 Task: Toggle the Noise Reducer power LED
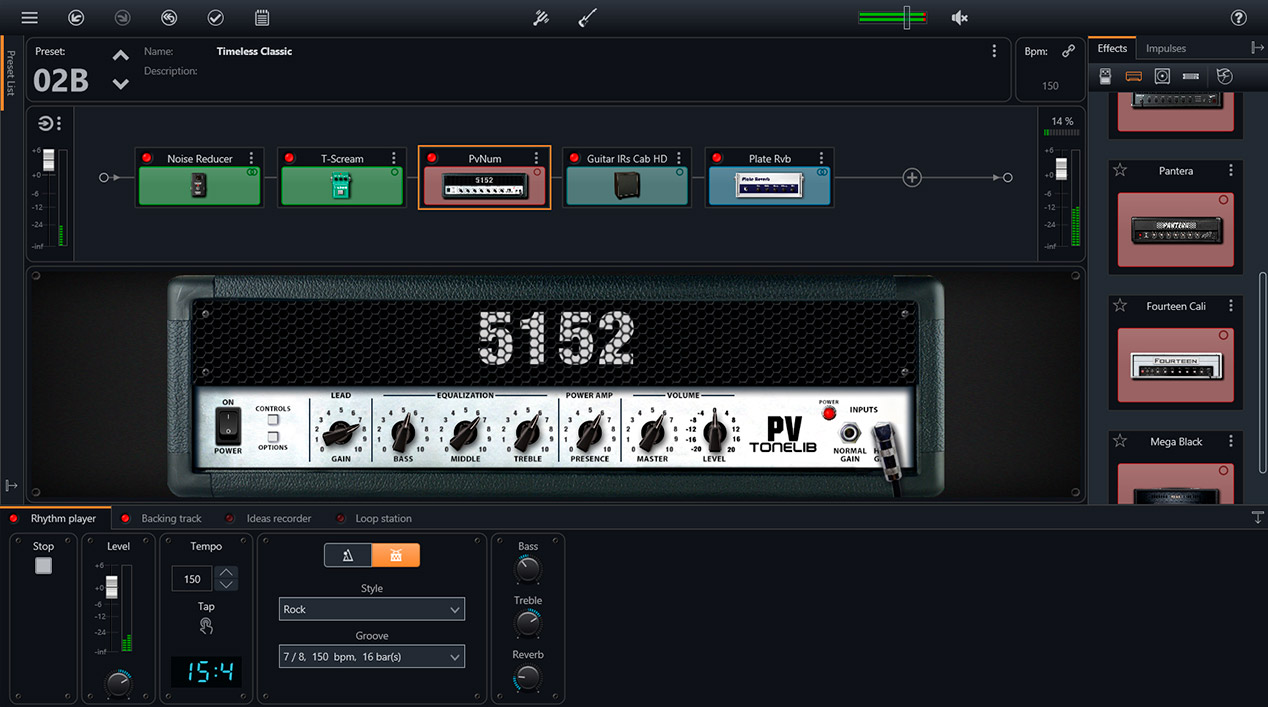(x=147, y=158)
